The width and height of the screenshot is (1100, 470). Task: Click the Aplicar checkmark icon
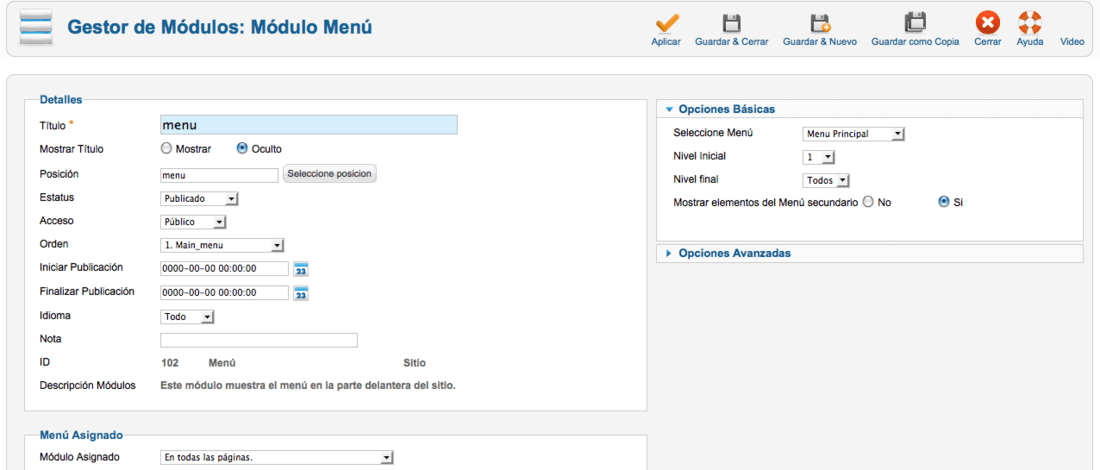click(x=666, y=23)
